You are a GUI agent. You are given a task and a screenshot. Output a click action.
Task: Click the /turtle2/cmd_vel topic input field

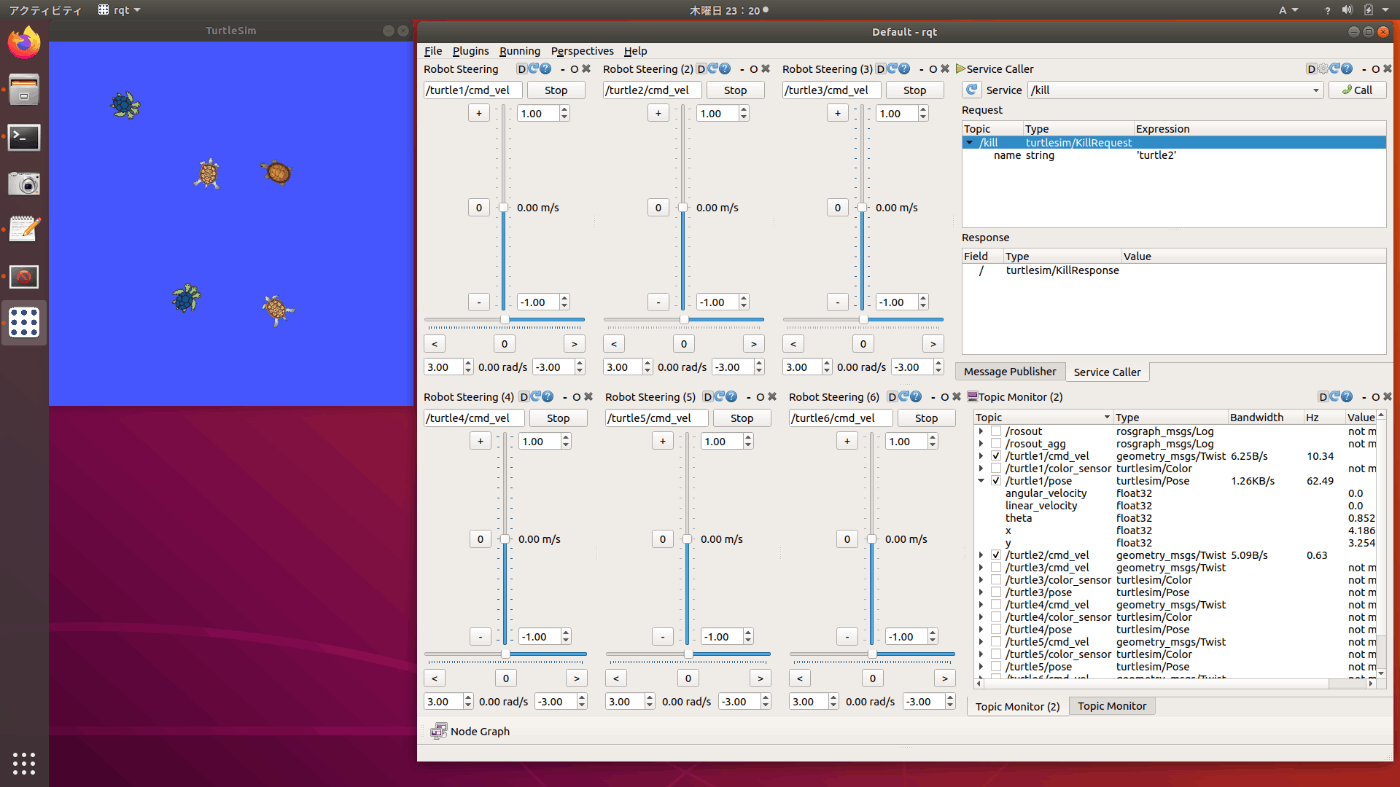coord(652,90)
